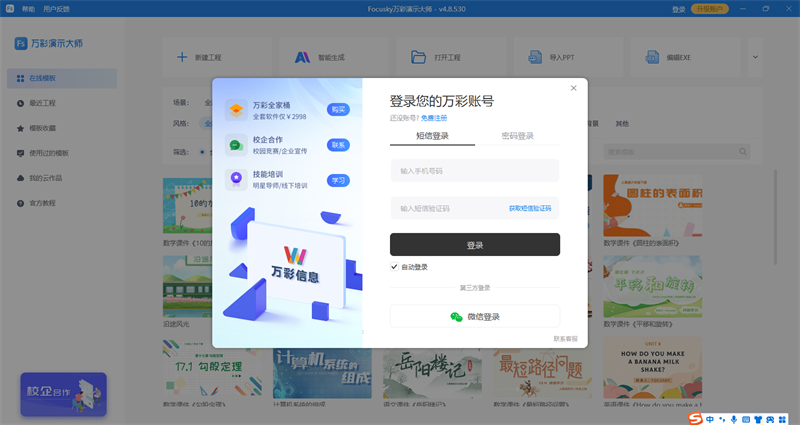
Task: Click 用户反馈 in title bar
Action: [x=56, y=9]
